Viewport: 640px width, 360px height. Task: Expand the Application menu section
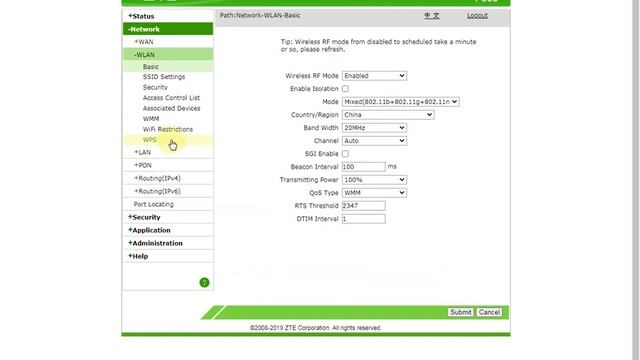[x=168, y=230]
